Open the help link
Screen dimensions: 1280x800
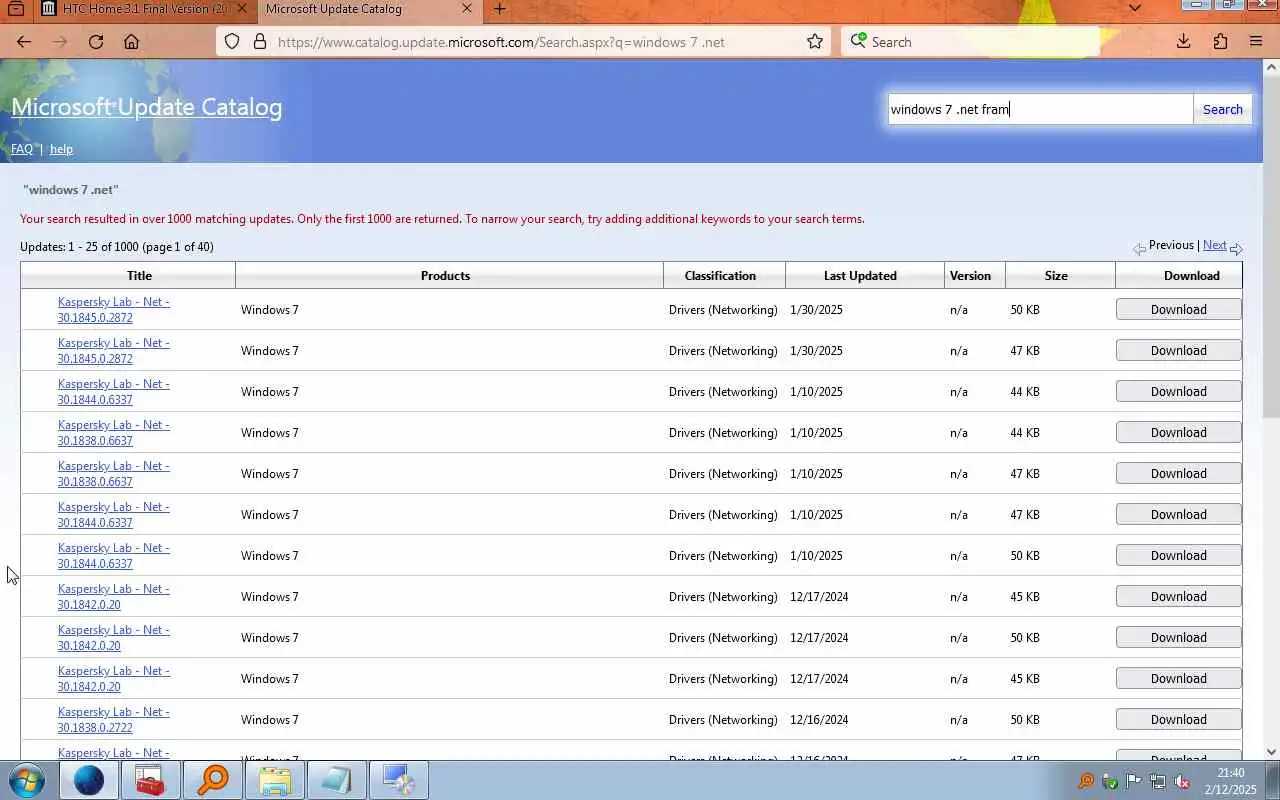coord(61,149)
